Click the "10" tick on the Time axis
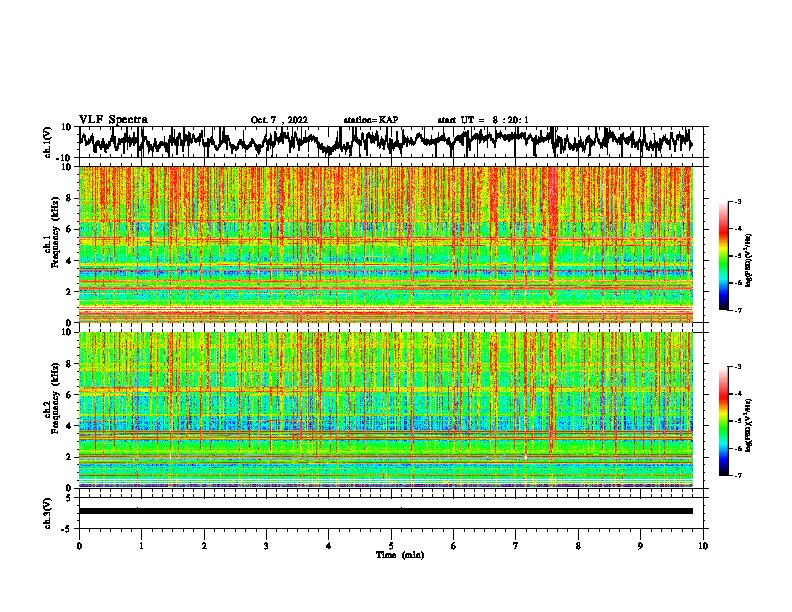 tap(703, 546)
